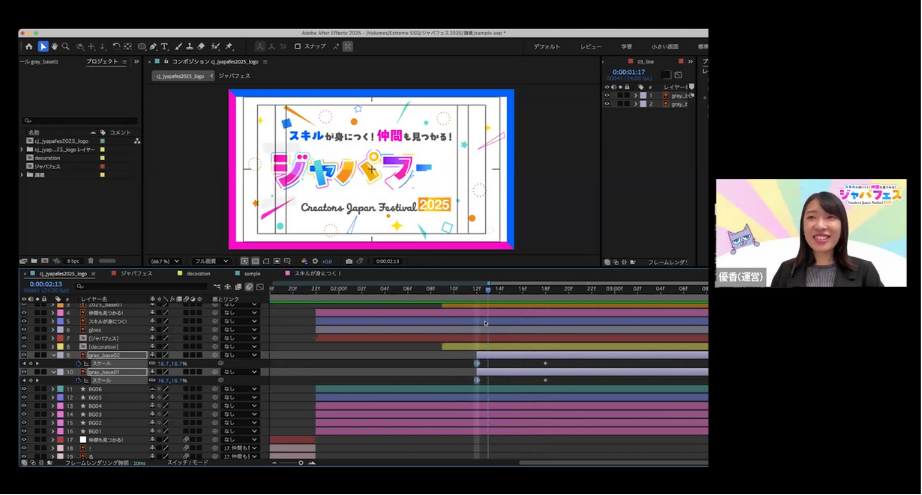Toggle the solo box on BG03 layer
Image resolution: width=922 pixels, height=495 pixels.
point(37,414)
